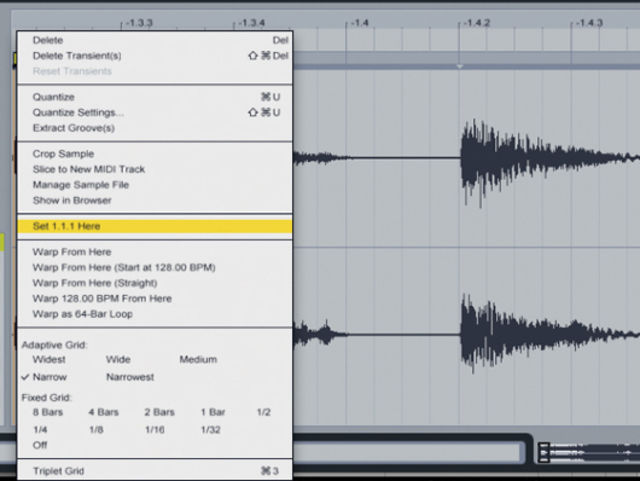The width and height of the screenshot is (640, 481).
Task: Click the -1.3.3 ruler marker
Action: point(139,23)
